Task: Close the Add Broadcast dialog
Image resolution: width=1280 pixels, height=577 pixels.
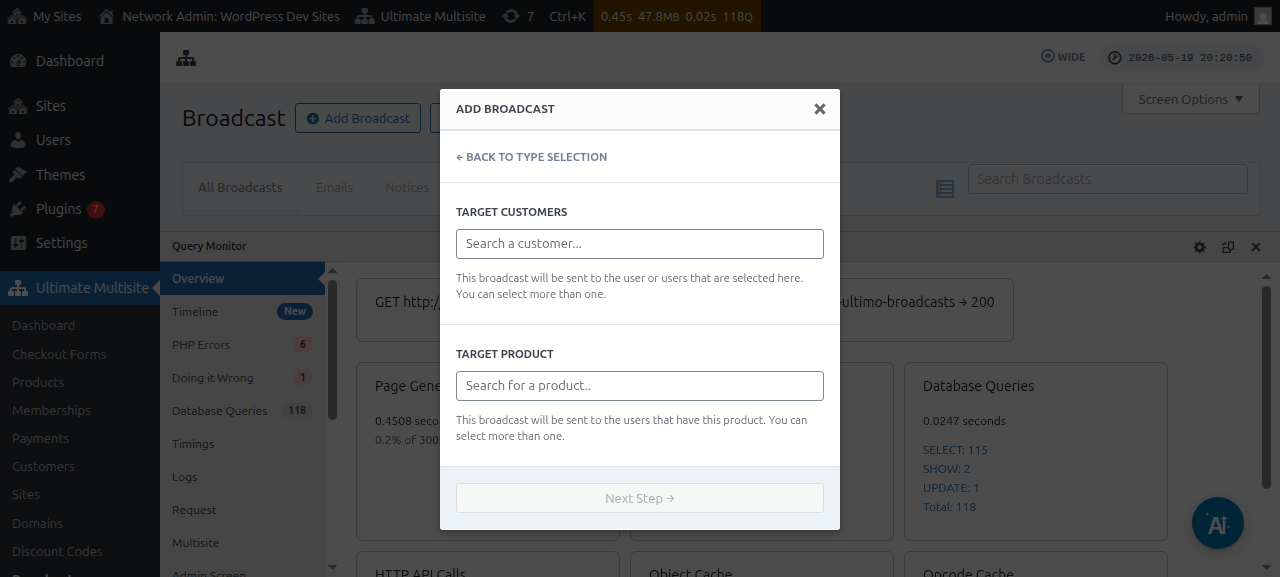Action: click(820, 109)
